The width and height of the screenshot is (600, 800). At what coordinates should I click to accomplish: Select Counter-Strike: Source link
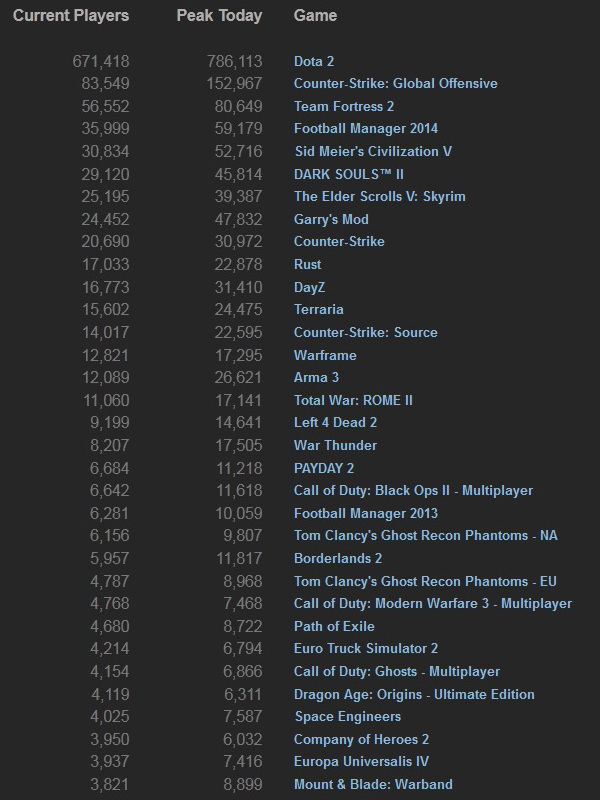(x=365, y=332)
